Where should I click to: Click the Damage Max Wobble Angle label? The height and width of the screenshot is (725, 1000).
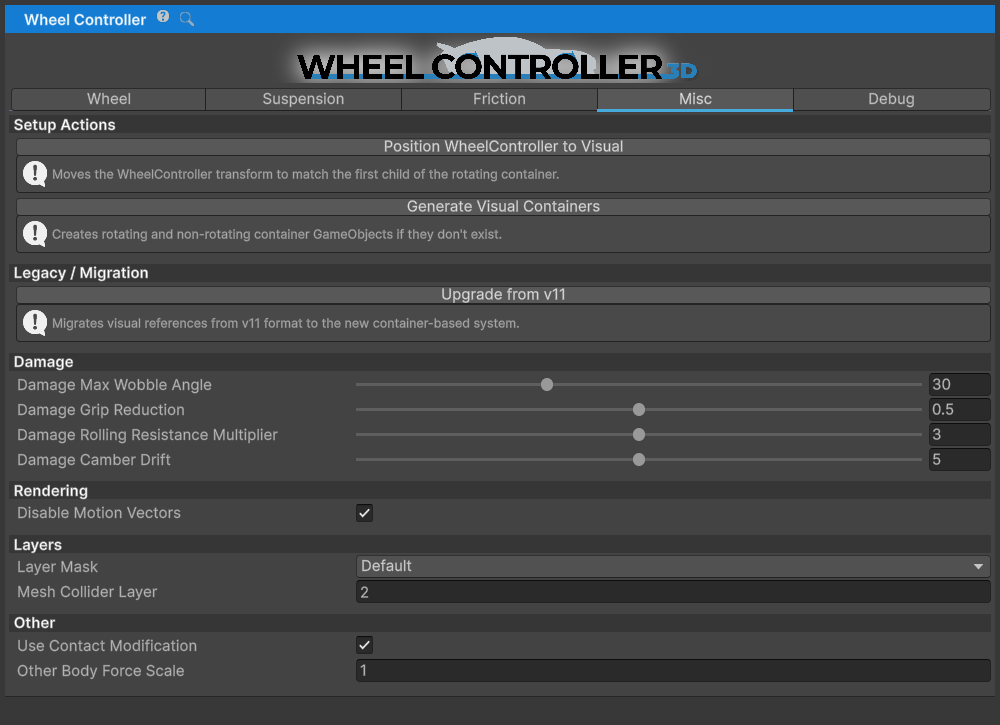tap(114, 385)
